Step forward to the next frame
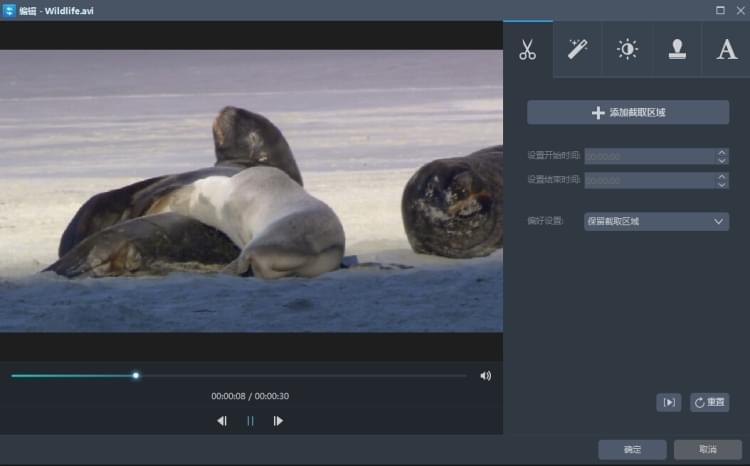 click(278, 421)
